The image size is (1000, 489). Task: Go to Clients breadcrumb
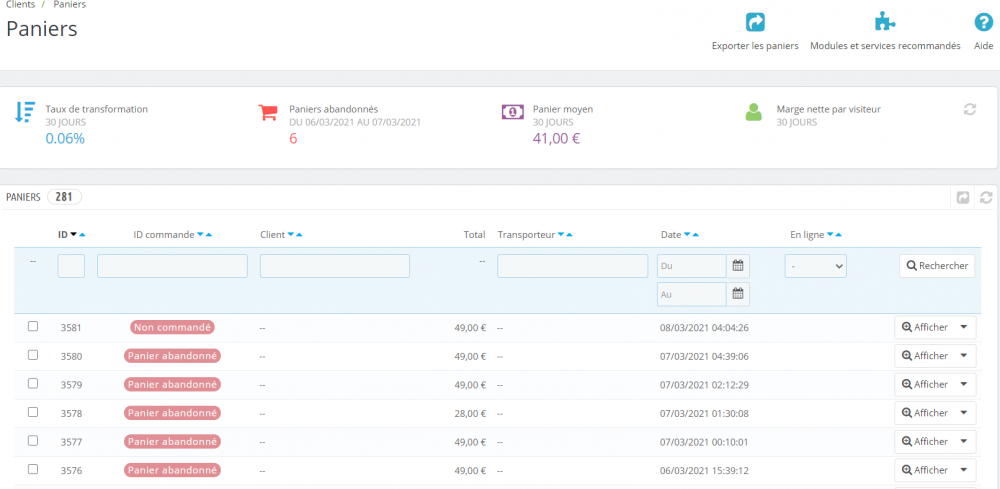coord(20,4)
